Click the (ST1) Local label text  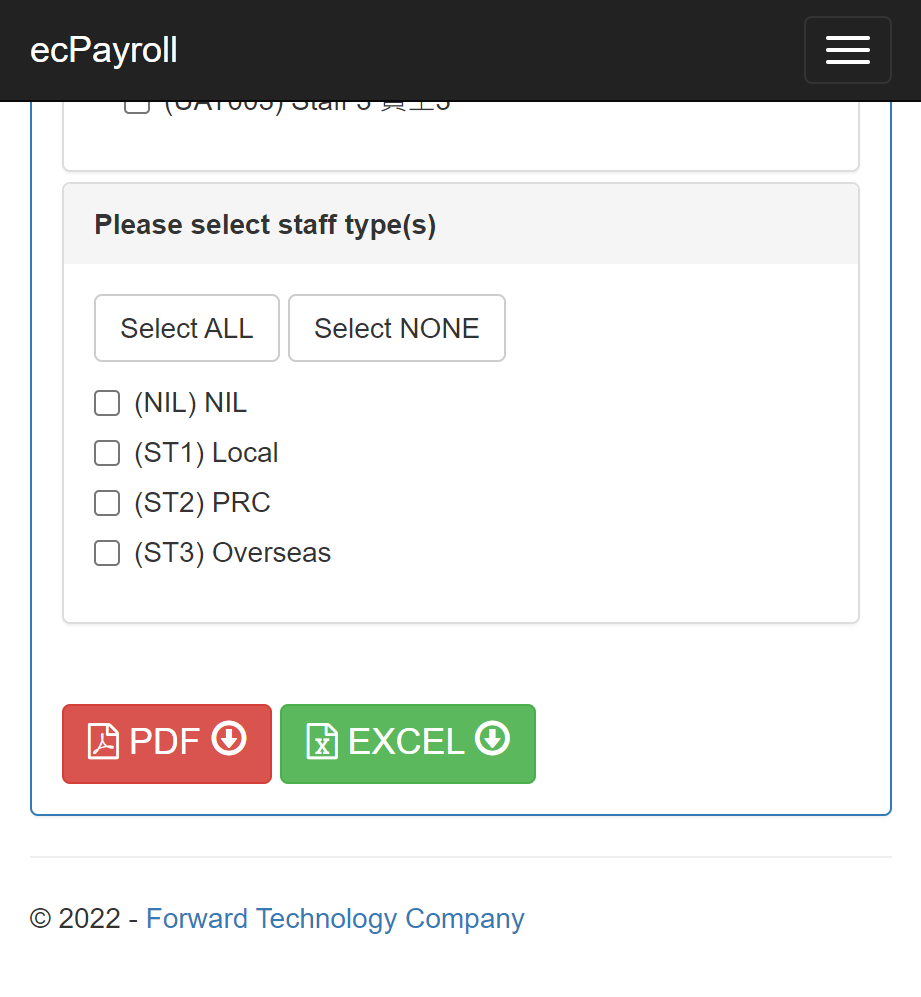tap(206, 453)
